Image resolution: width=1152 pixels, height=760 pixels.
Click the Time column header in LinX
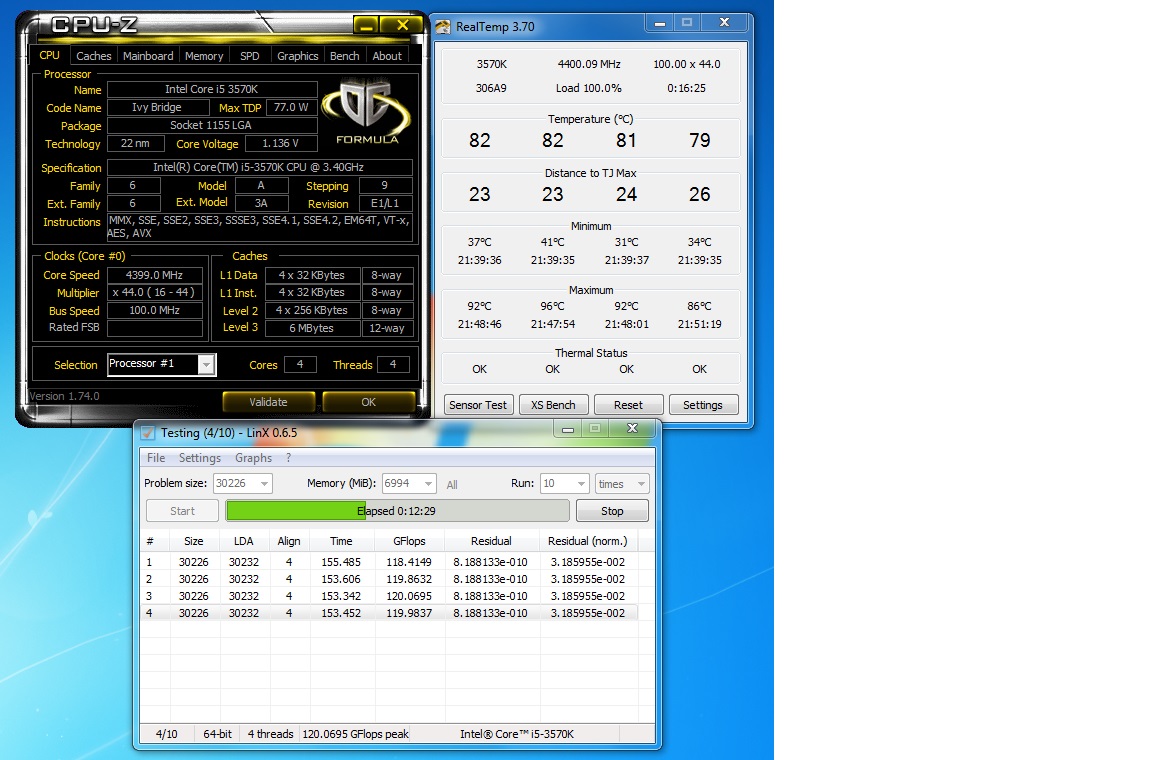coord(341,541)
